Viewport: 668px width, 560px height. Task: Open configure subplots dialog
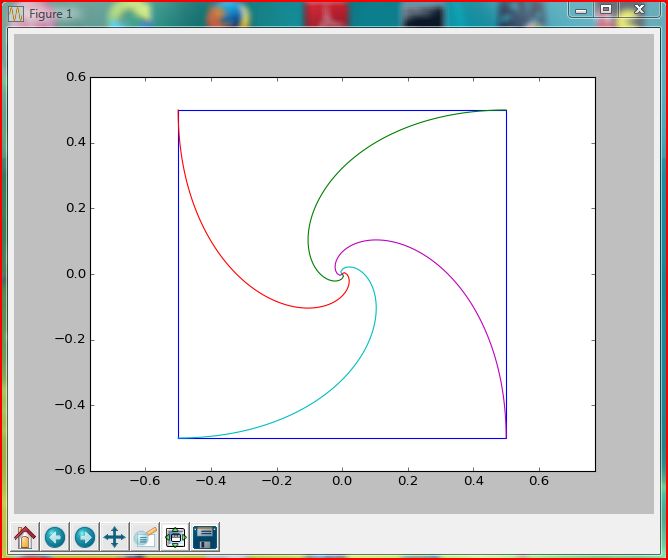click(175, 537)
